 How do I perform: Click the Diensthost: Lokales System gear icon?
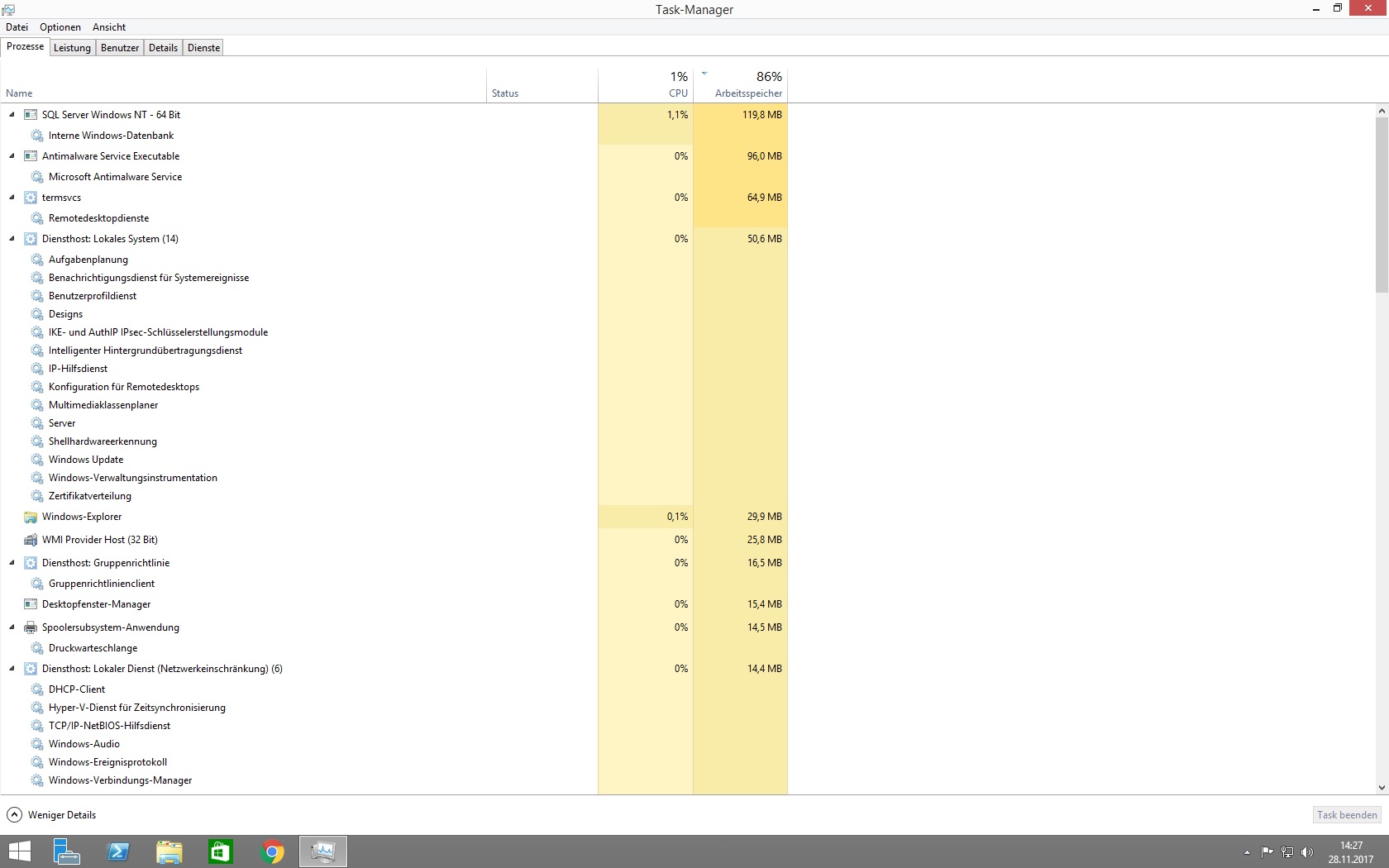(31, 239)
